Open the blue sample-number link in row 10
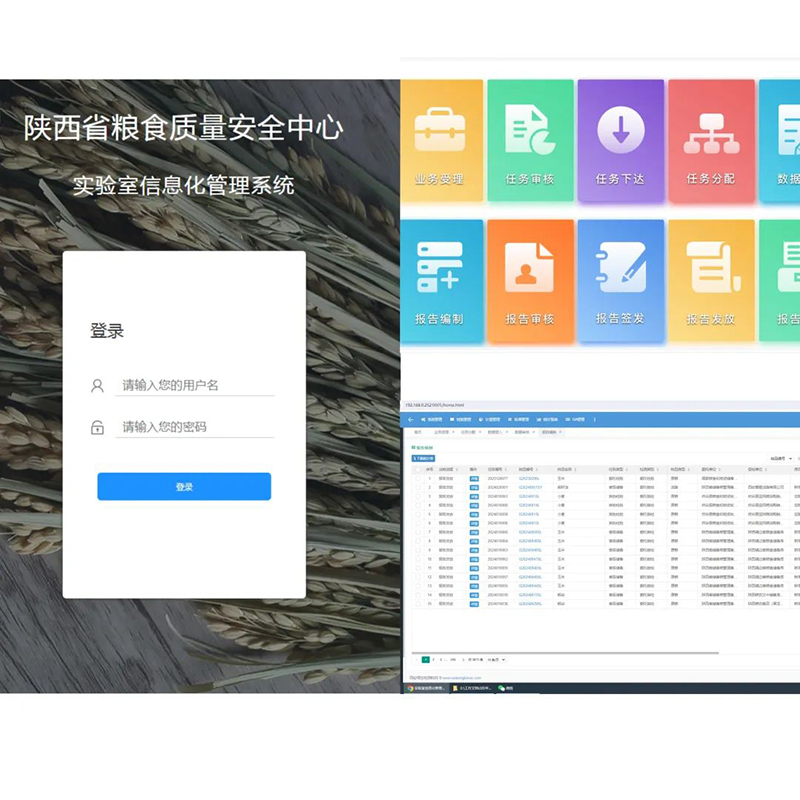Screen dimensions: 800x800 click(x=530, y=559)
